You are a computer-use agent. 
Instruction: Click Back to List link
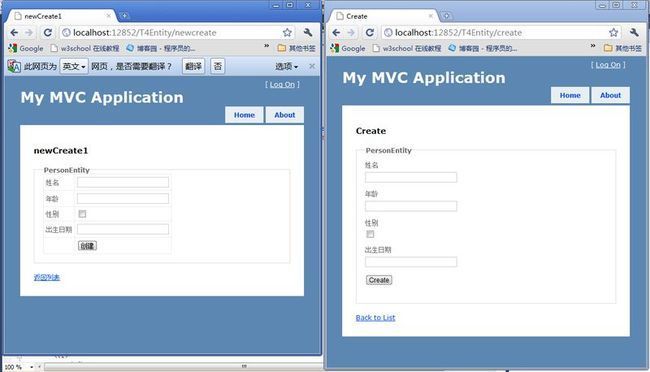[376, 318]
